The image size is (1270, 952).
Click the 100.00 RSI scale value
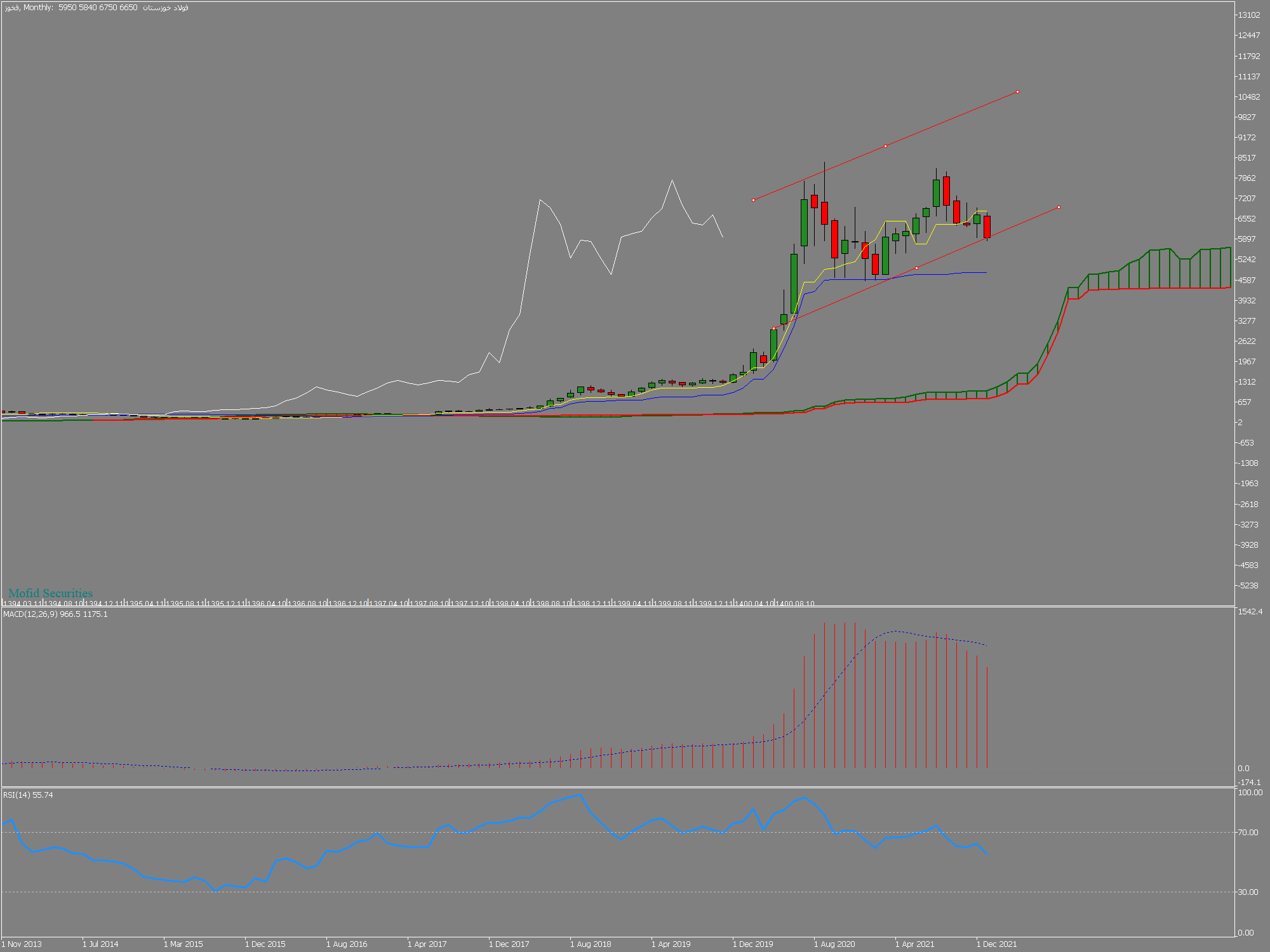point(1250,793)
